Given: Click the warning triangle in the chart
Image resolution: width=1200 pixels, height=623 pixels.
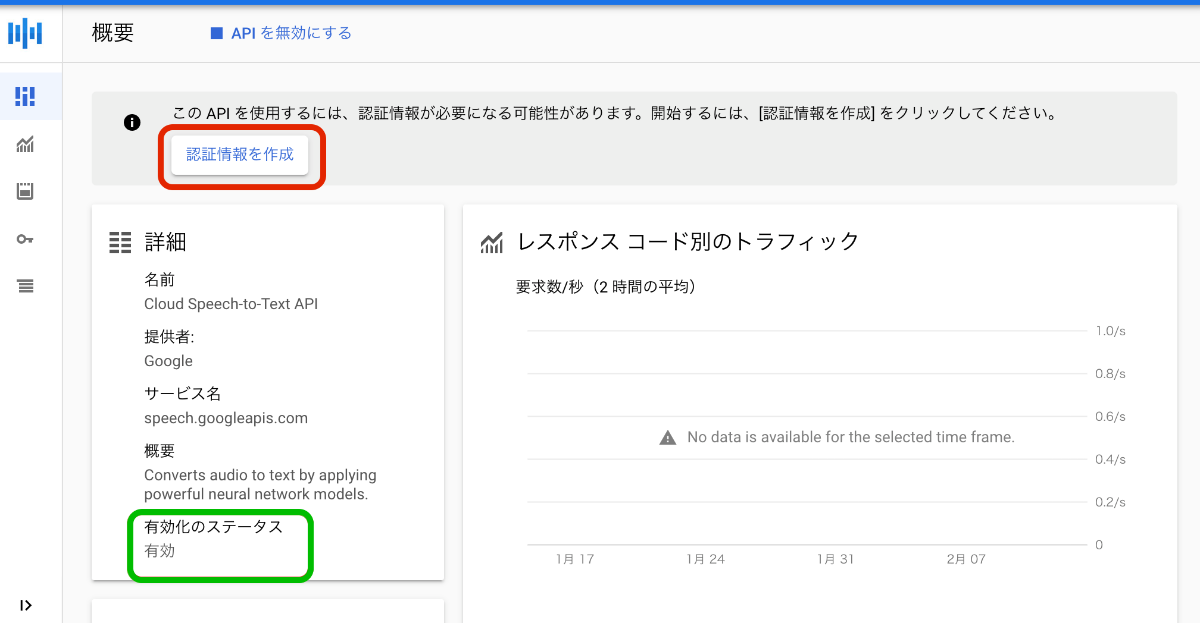Looking at the screenshot, I should point(668,437).
